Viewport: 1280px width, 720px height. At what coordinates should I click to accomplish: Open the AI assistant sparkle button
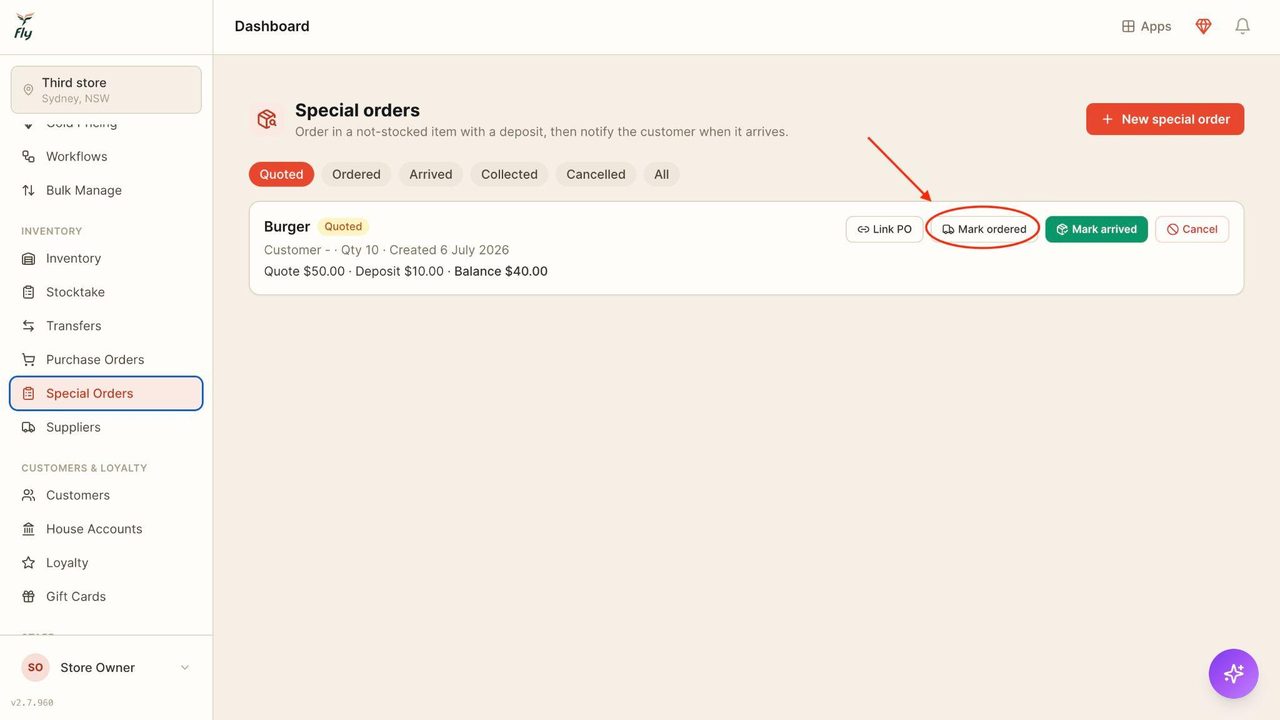(1233, 673)
